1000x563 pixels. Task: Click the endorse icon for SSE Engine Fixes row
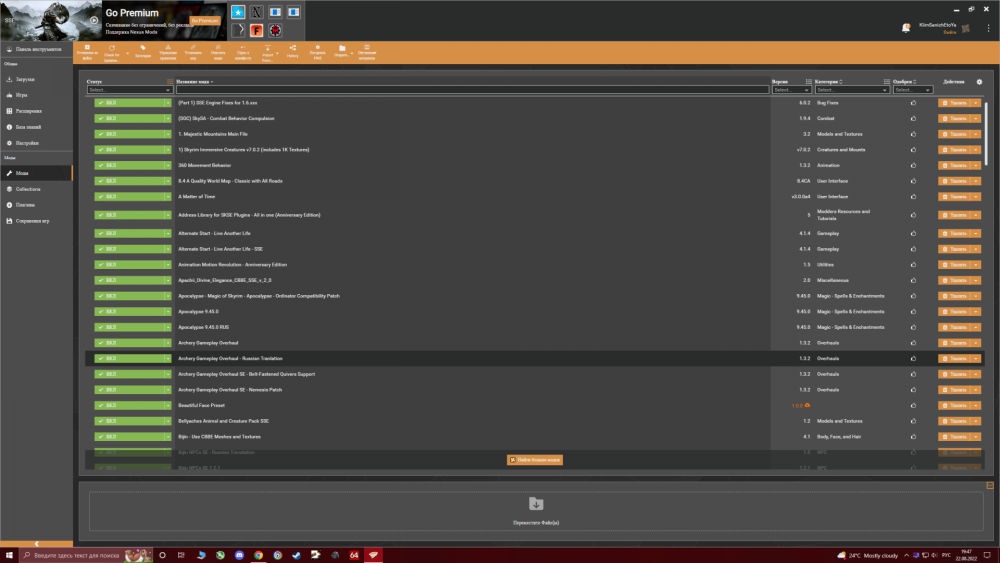(913, 103)
